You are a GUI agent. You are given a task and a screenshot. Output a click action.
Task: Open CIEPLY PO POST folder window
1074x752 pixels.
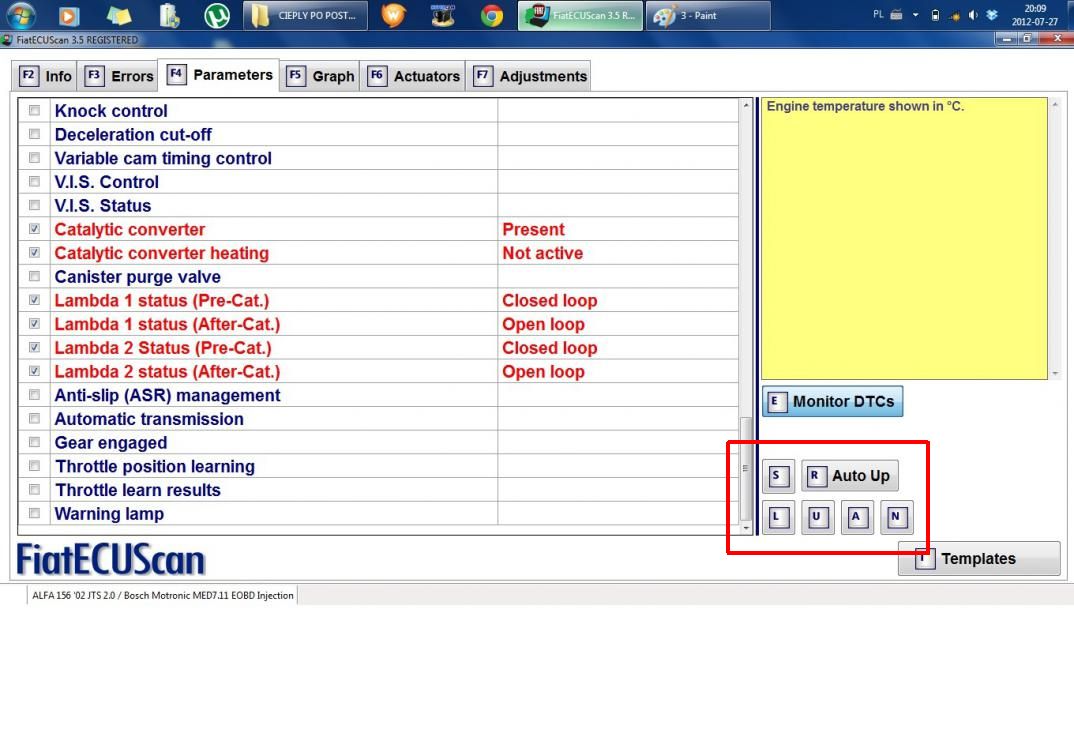[x=305, y=15]
